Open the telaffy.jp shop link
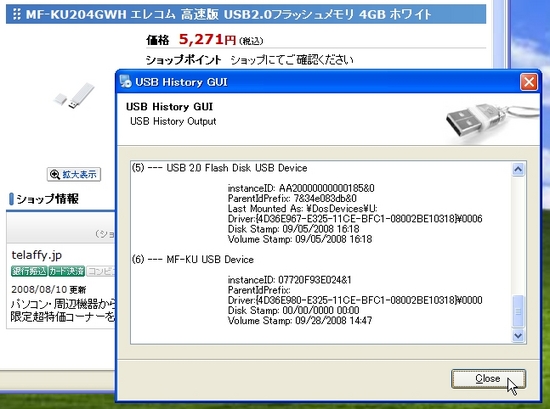The width and height of the screenshot is (550, 409). [37, 255]
